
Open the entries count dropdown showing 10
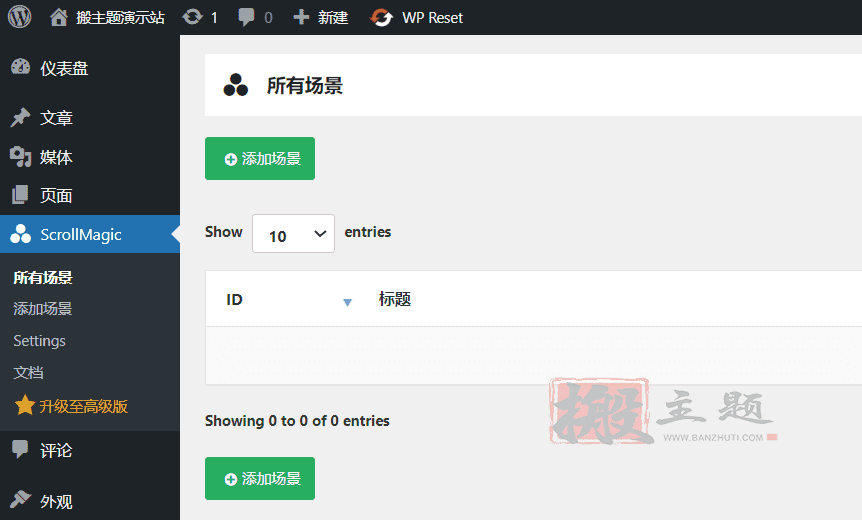click(x=294, y=234)
